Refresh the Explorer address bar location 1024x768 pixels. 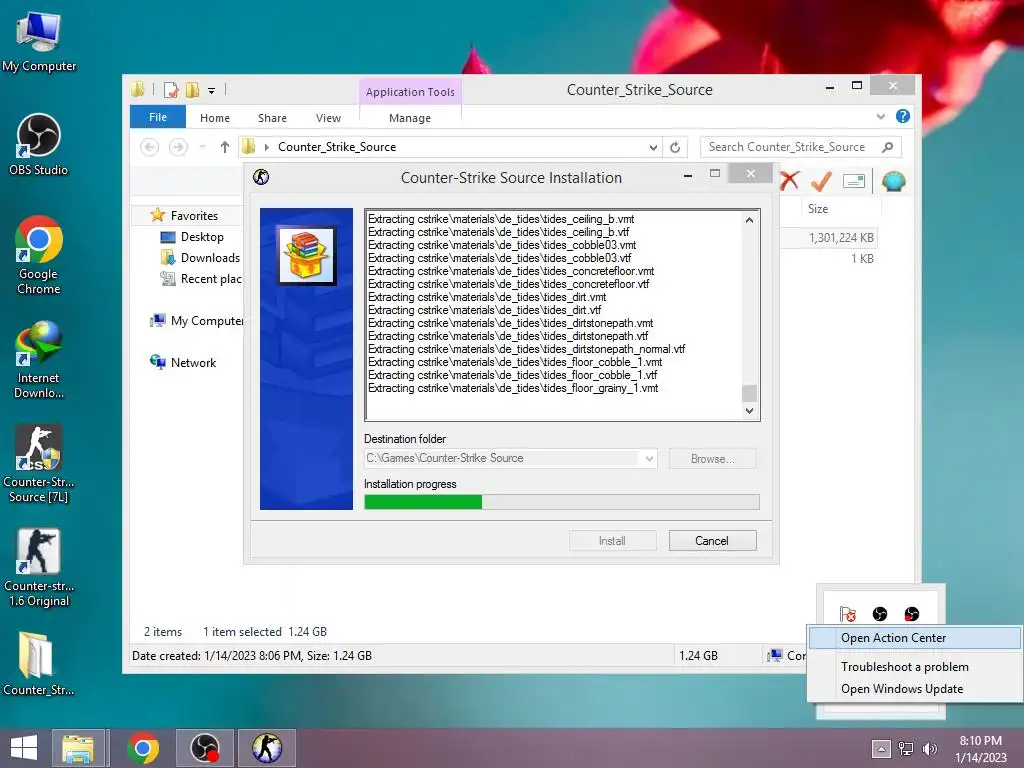[675, 147]
